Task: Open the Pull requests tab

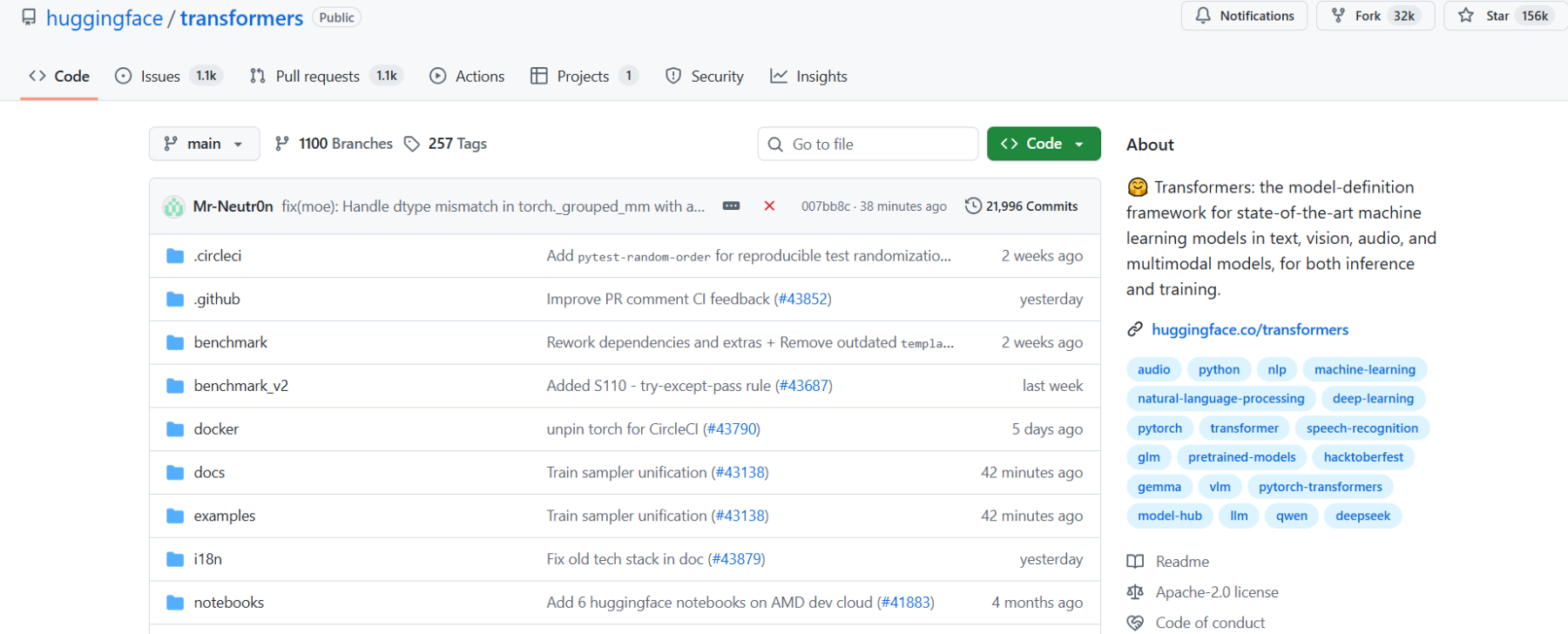Action: tap(317, 77)
